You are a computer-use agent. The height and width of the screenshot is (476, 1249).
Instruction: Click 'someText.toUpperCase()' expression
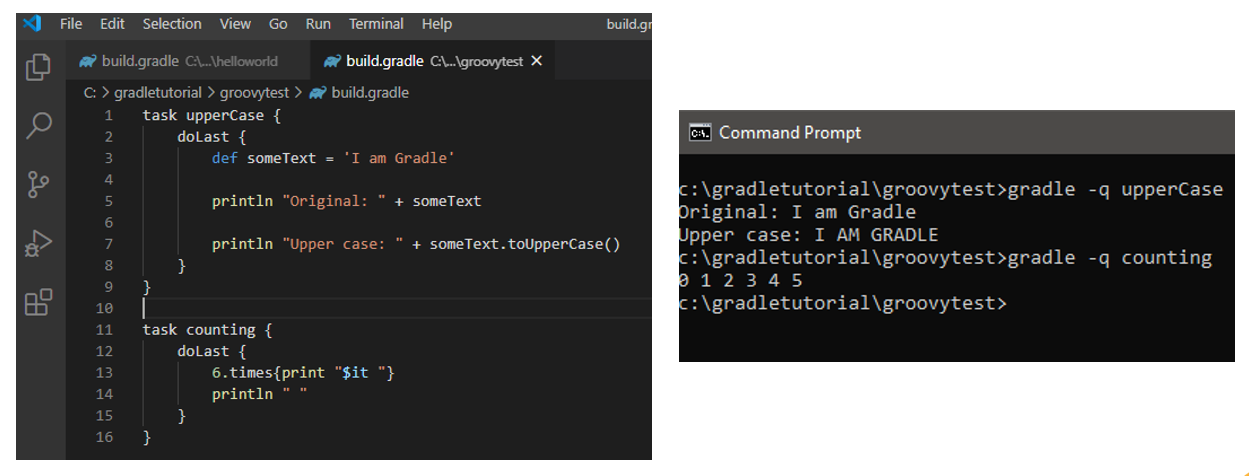click(525, 244)
